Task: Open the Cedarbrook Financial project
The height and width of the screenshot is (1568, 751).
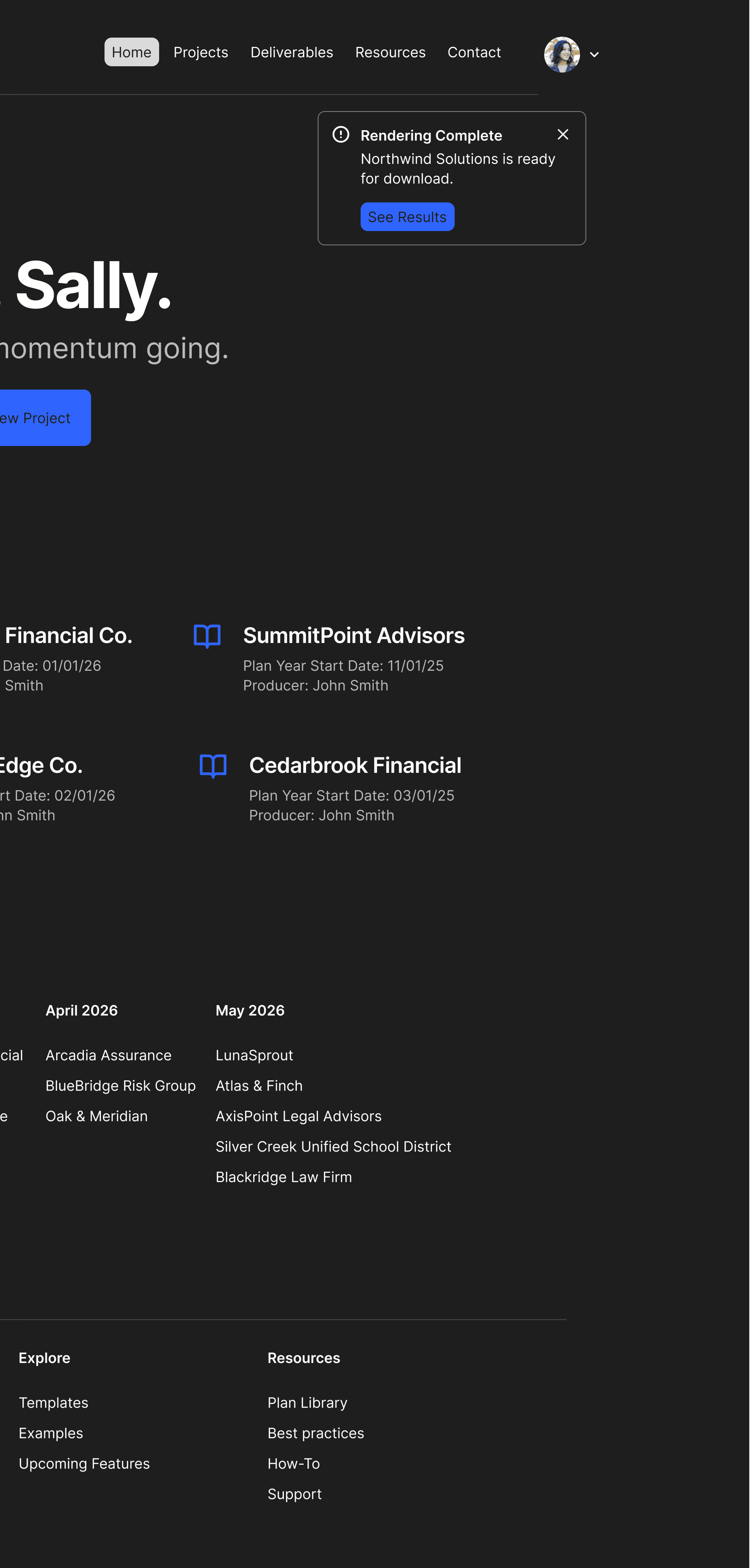Action: click(355, 765)
